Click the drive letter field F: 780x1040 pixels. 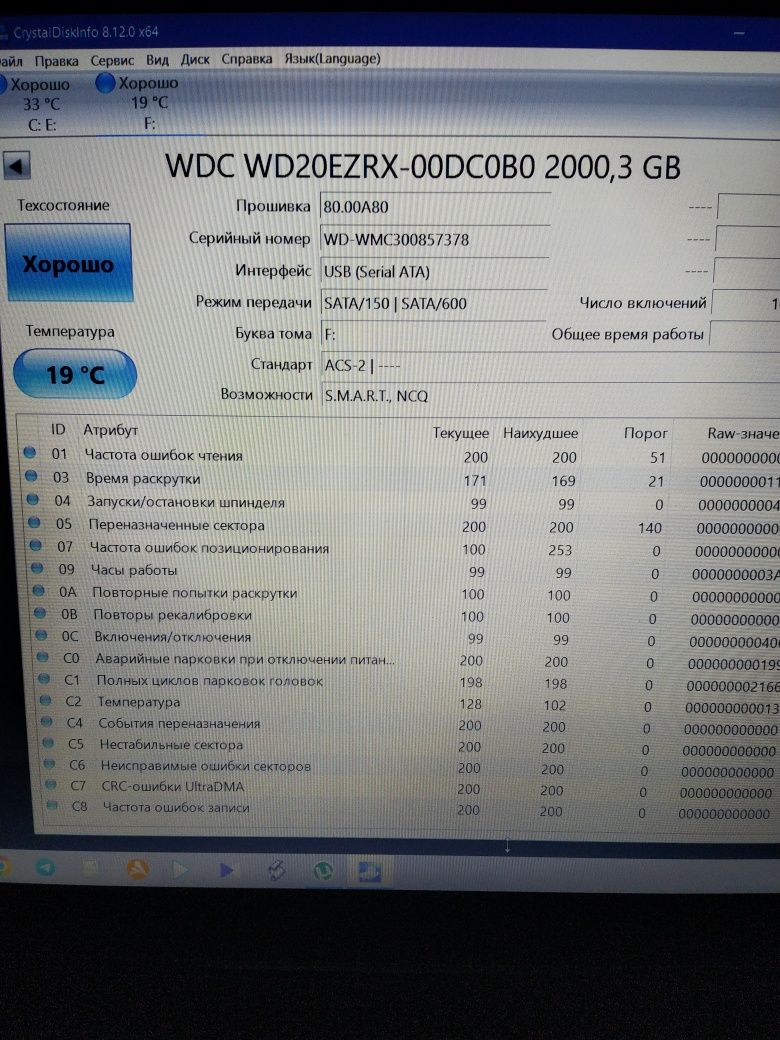434,334
